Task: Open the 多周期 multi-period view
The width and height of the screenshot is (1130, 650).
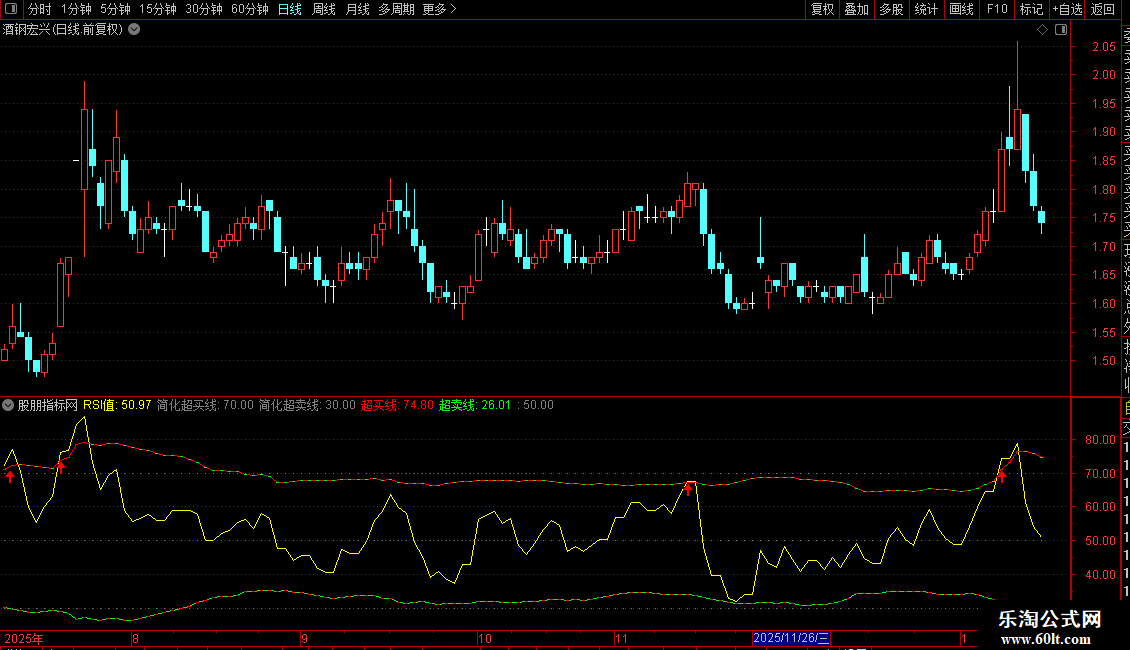Action: tap(396, 9)
